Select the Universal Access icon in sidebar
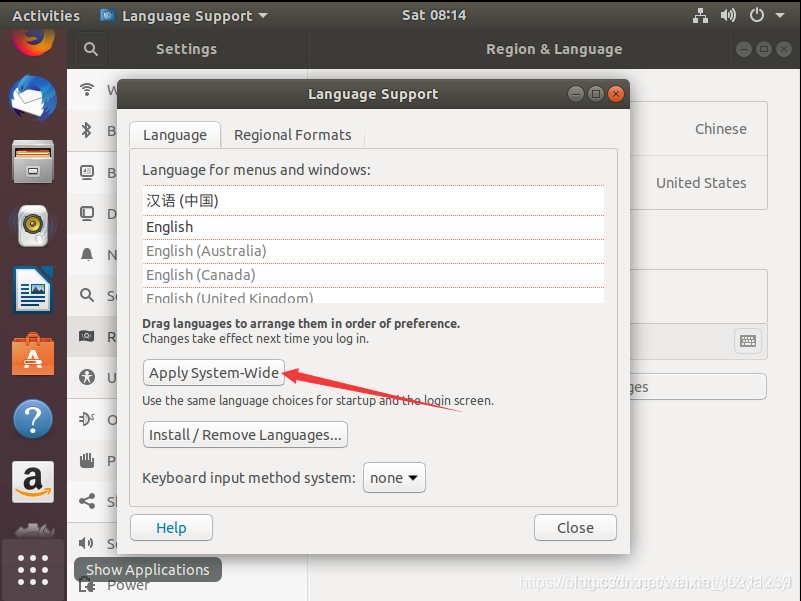 [x=87, y=377]
